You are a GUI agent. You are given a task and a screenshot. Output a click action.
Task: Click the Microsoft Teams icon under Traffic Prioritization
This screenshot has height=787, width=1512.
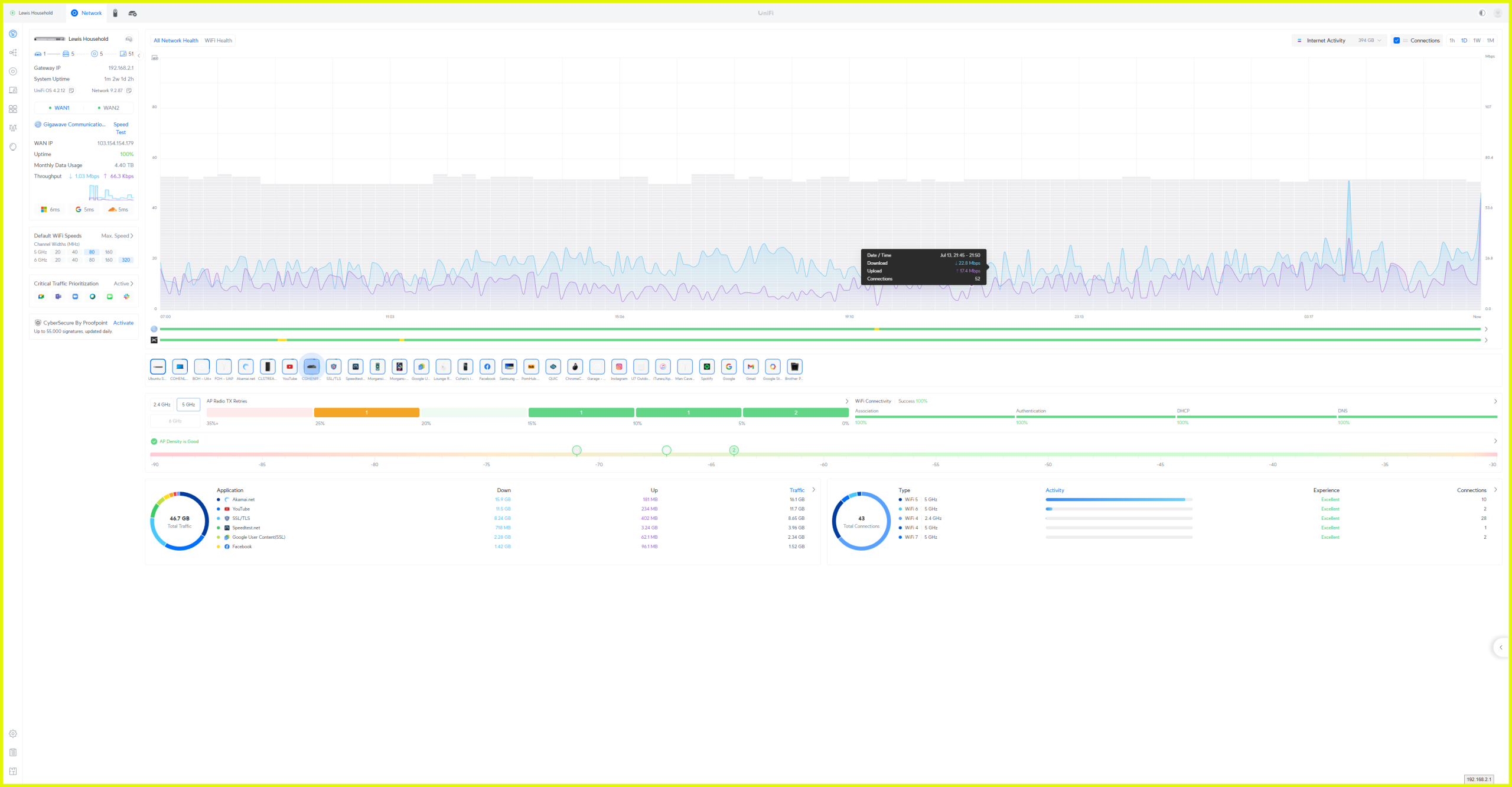coord(58,297)
